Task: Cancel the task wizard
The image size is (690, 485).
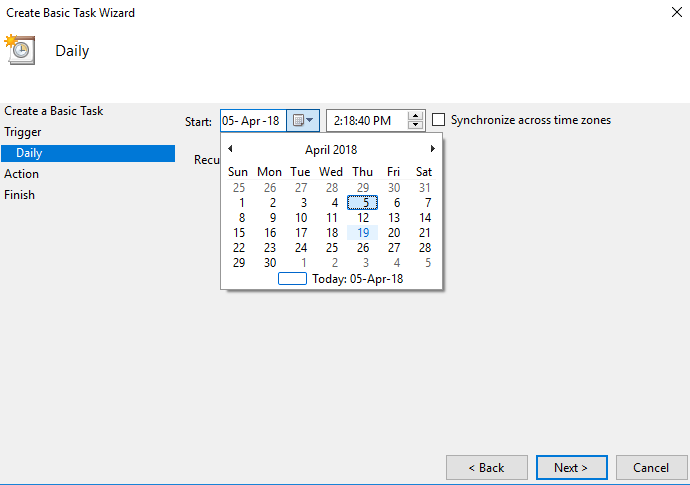Action: tap(650, 467)
